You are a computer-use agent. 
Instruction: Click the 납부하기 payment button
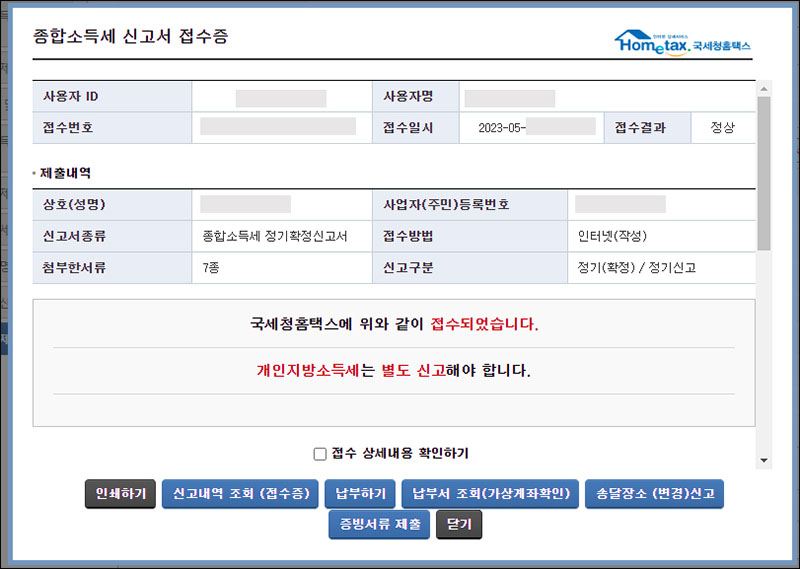click(x=360, y=493)
